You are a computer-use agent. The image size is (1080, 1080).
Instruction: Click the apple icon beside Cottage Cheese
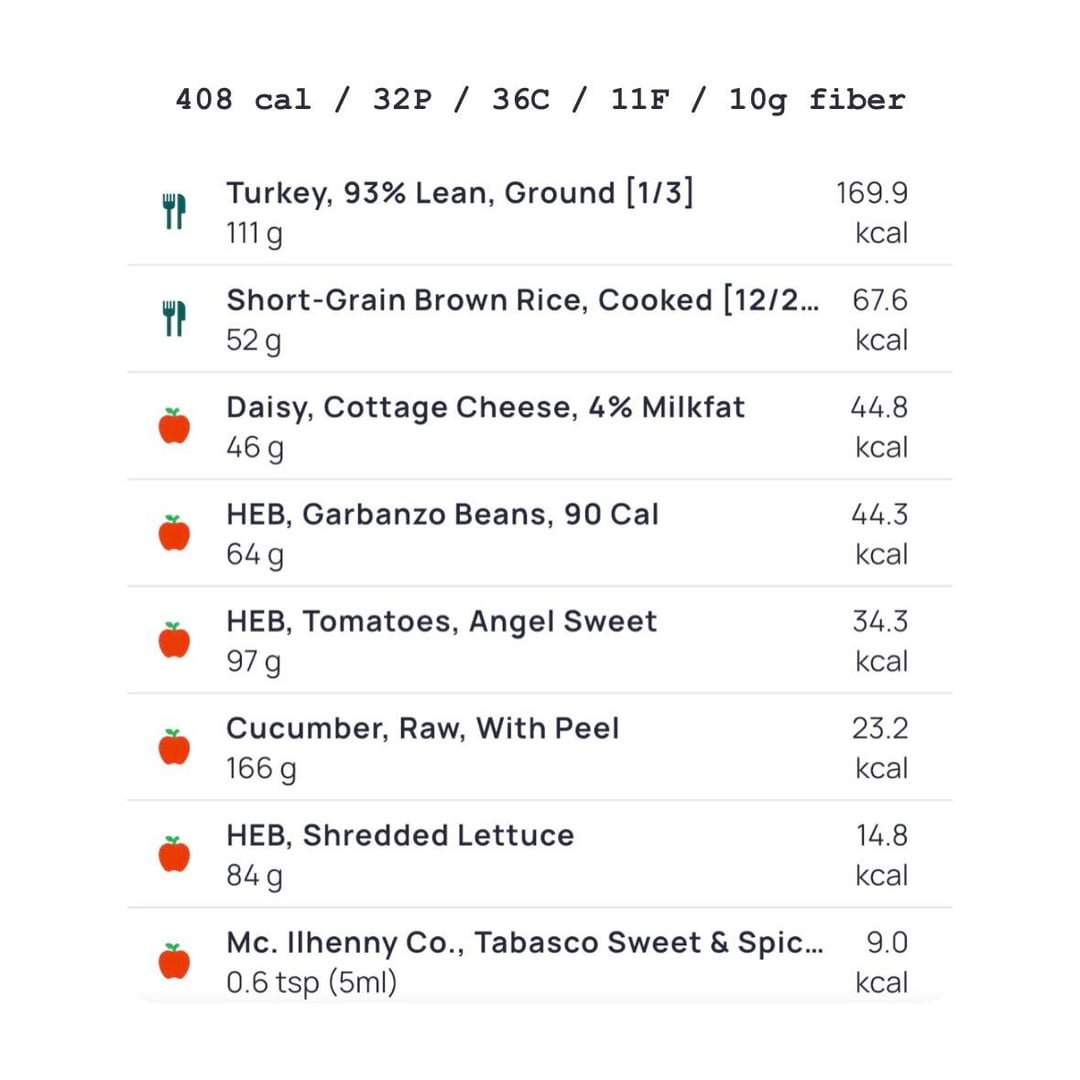[x=174, y=426]
